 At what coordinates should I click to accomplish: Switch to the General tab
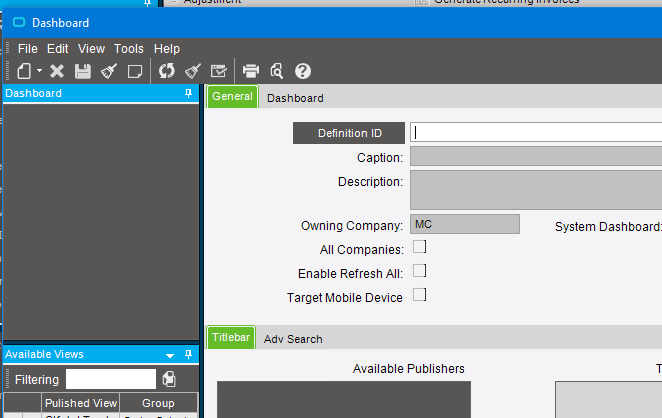coord(232,96)
